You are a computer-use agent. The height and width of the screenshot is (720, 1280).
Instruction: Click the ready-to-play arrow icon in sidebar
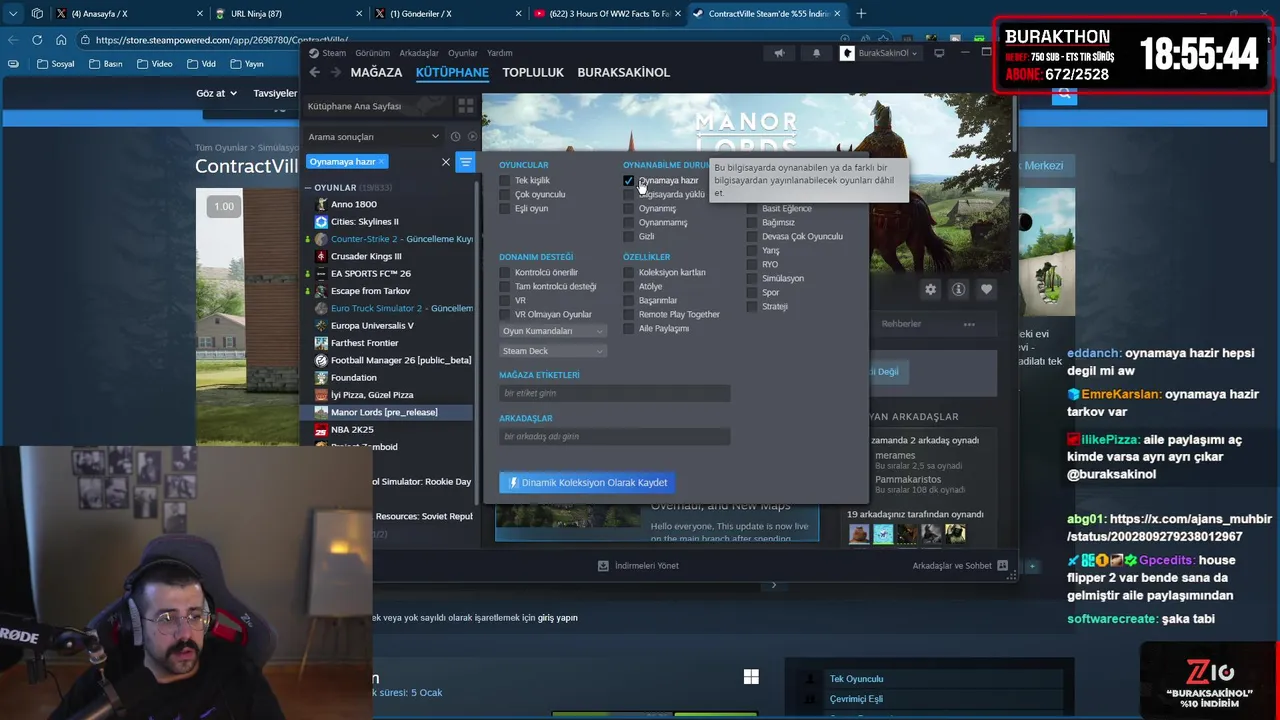[472, 137]
